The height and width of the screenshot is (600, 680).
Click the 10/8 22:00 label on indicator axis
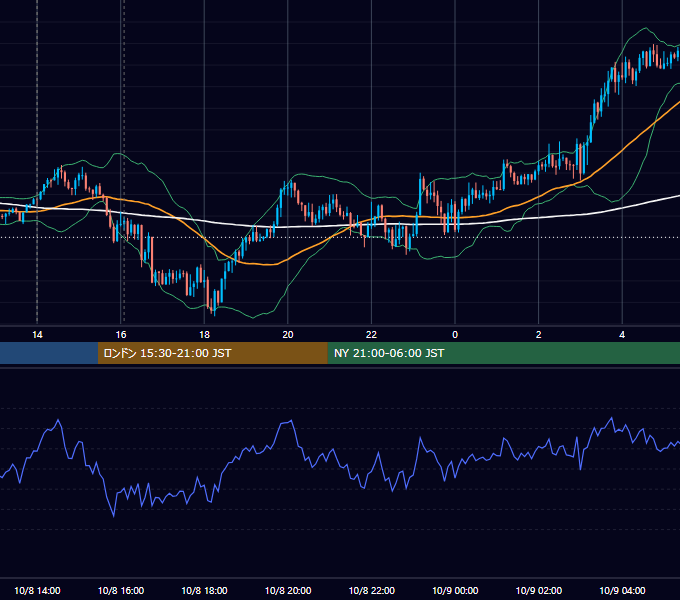372,590
